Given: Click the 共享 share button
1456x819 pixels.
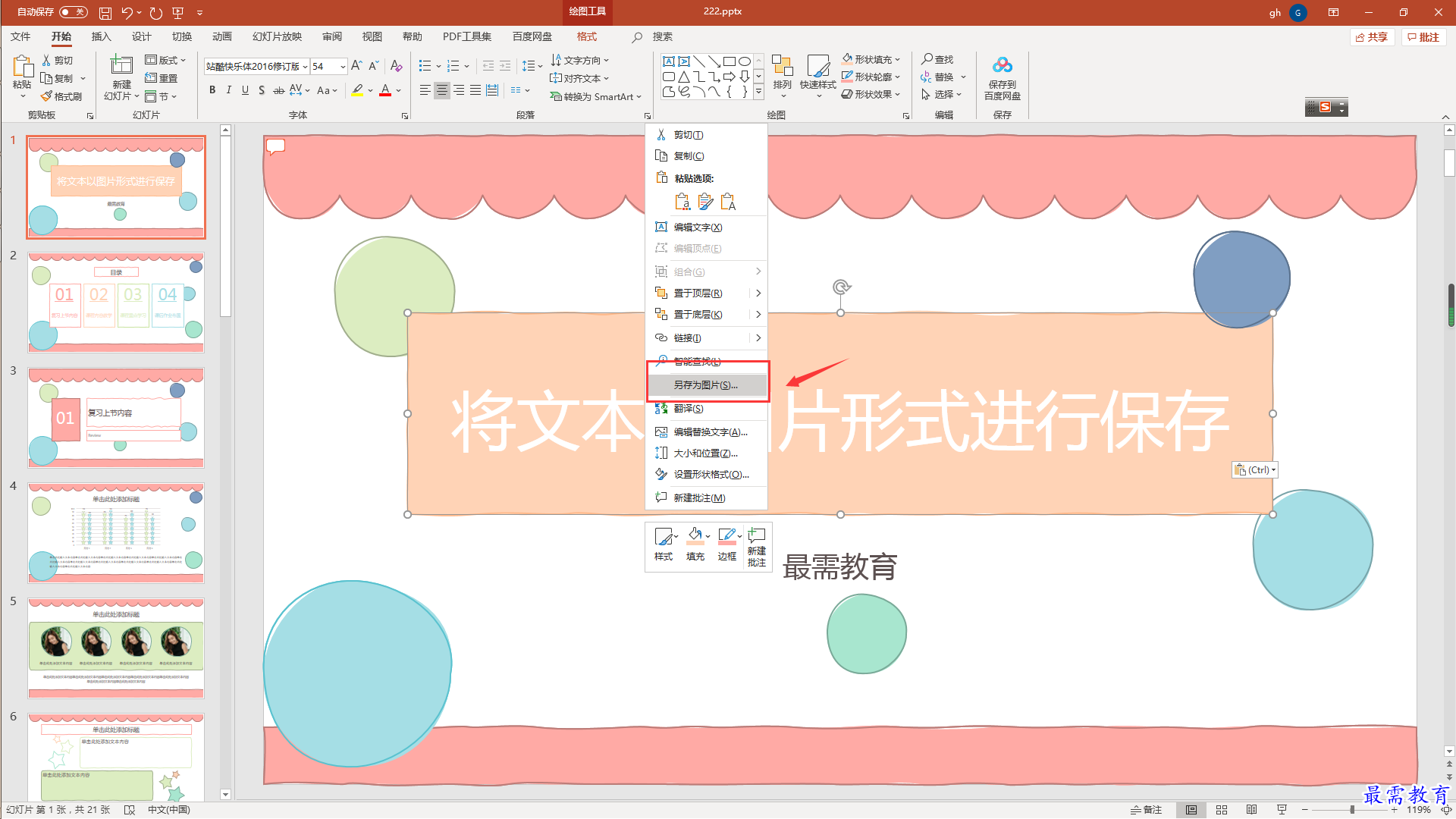Looking at the screenshot, I should [x=1372, y=37].
